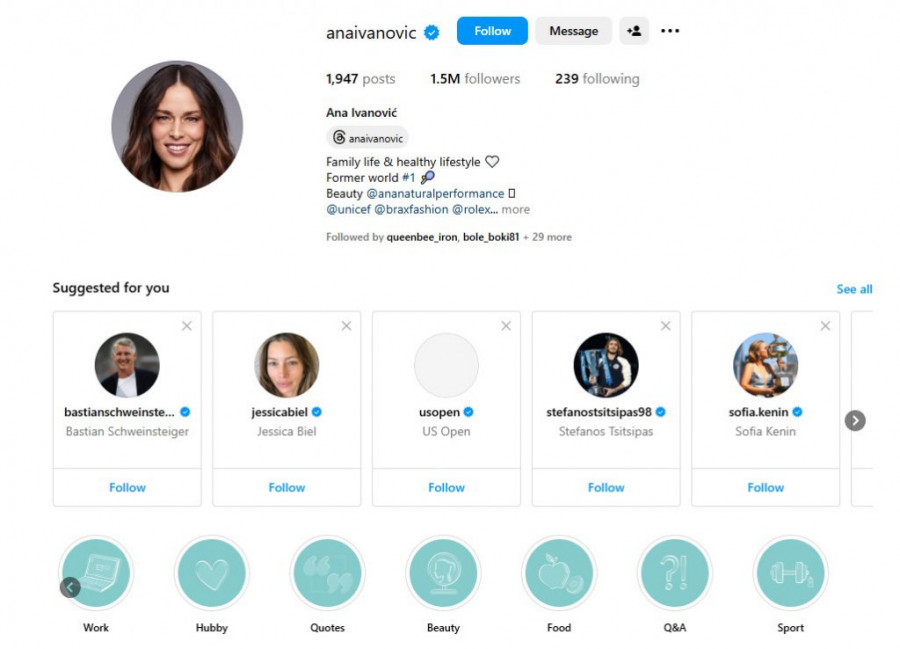Open the Quotes story highlight
The width and height of the screenshot is (900, 649).
pyautogui.click(x=327, y=573)
